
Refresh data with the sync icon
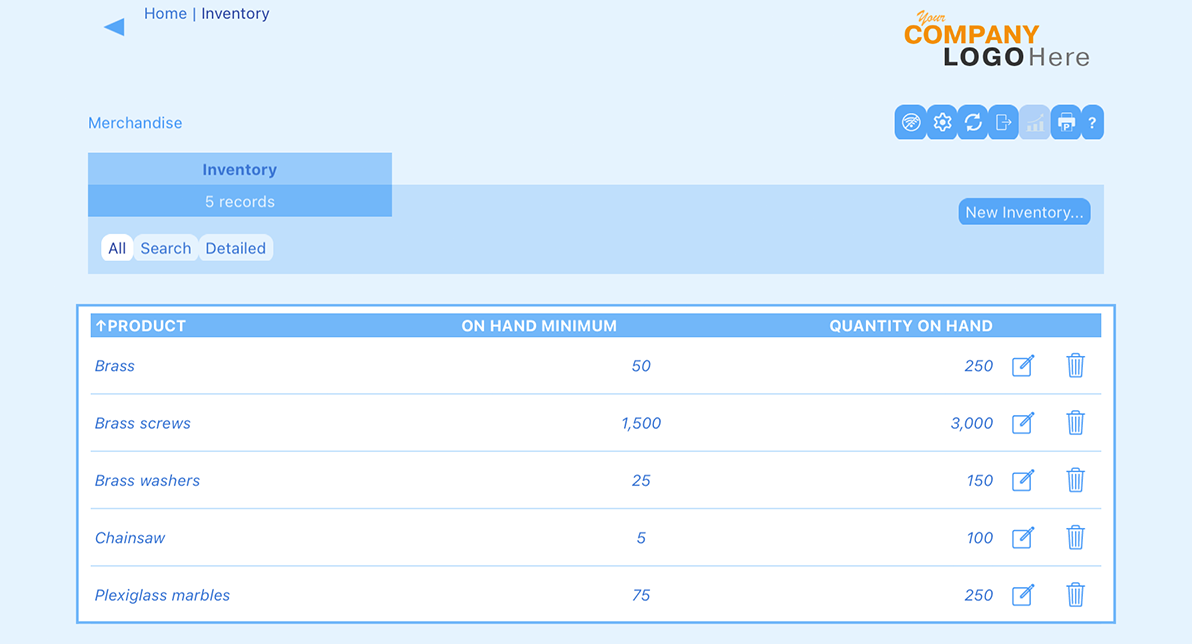973,123
